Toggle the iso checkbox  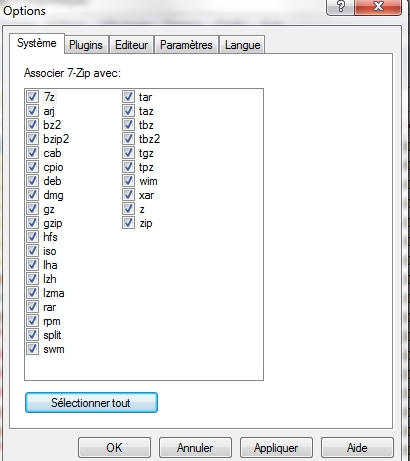coord(32,251)
